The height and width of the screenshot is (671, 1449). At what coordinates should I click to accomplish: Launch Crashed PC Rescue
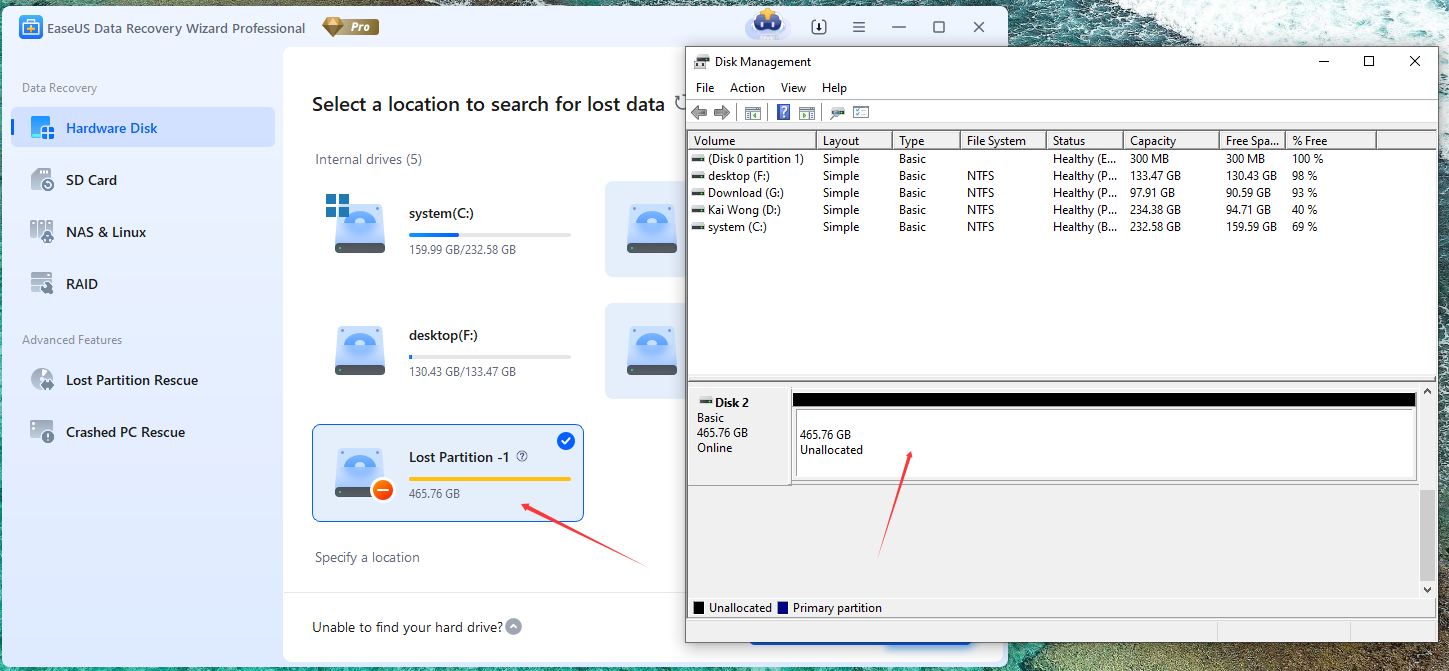coord(125,432)
